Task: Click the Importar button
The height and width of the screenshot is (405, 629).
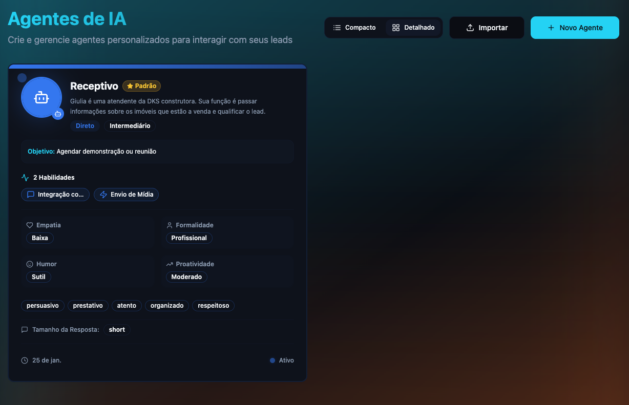Action: (x=486, y=28)
